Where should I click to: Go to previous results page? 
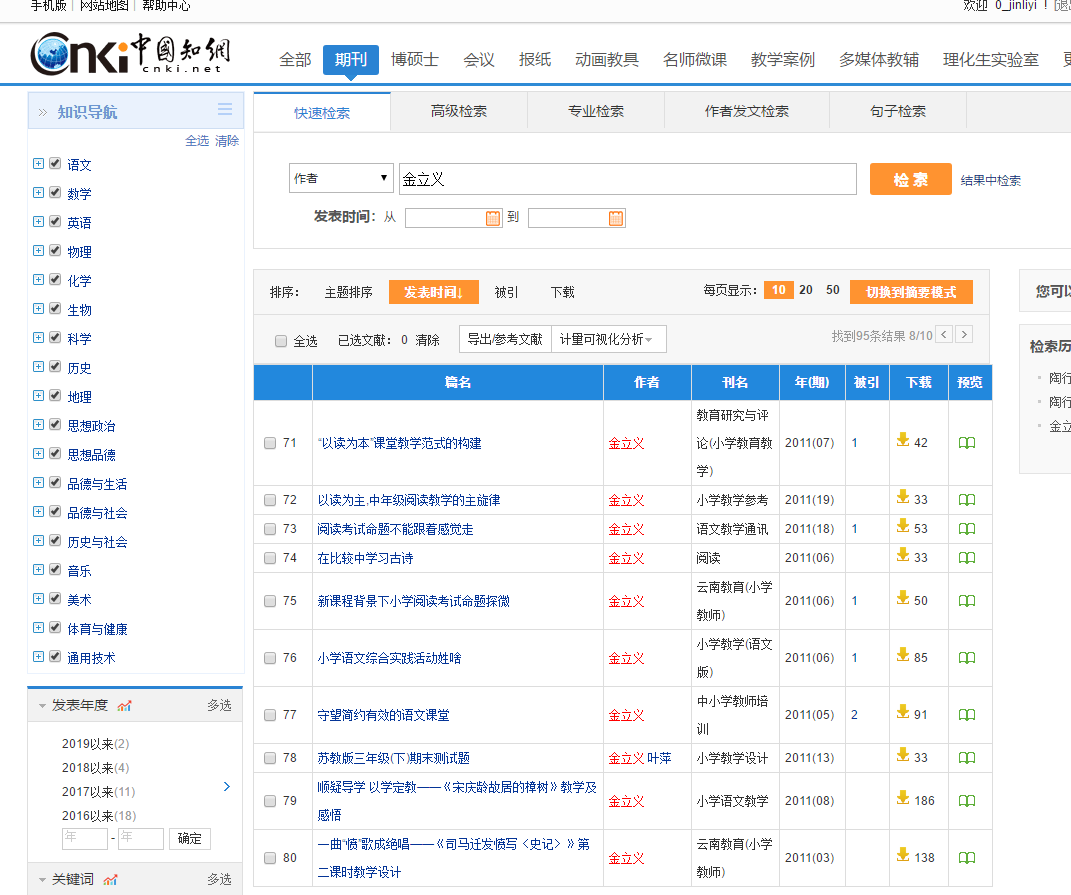point(944,335)
